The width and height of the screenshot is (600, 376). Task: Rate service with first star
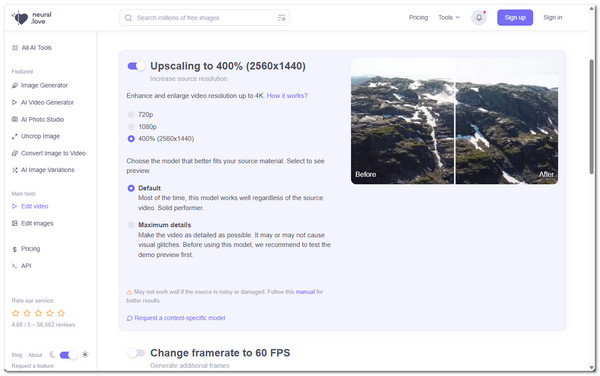tap(16, 313)
